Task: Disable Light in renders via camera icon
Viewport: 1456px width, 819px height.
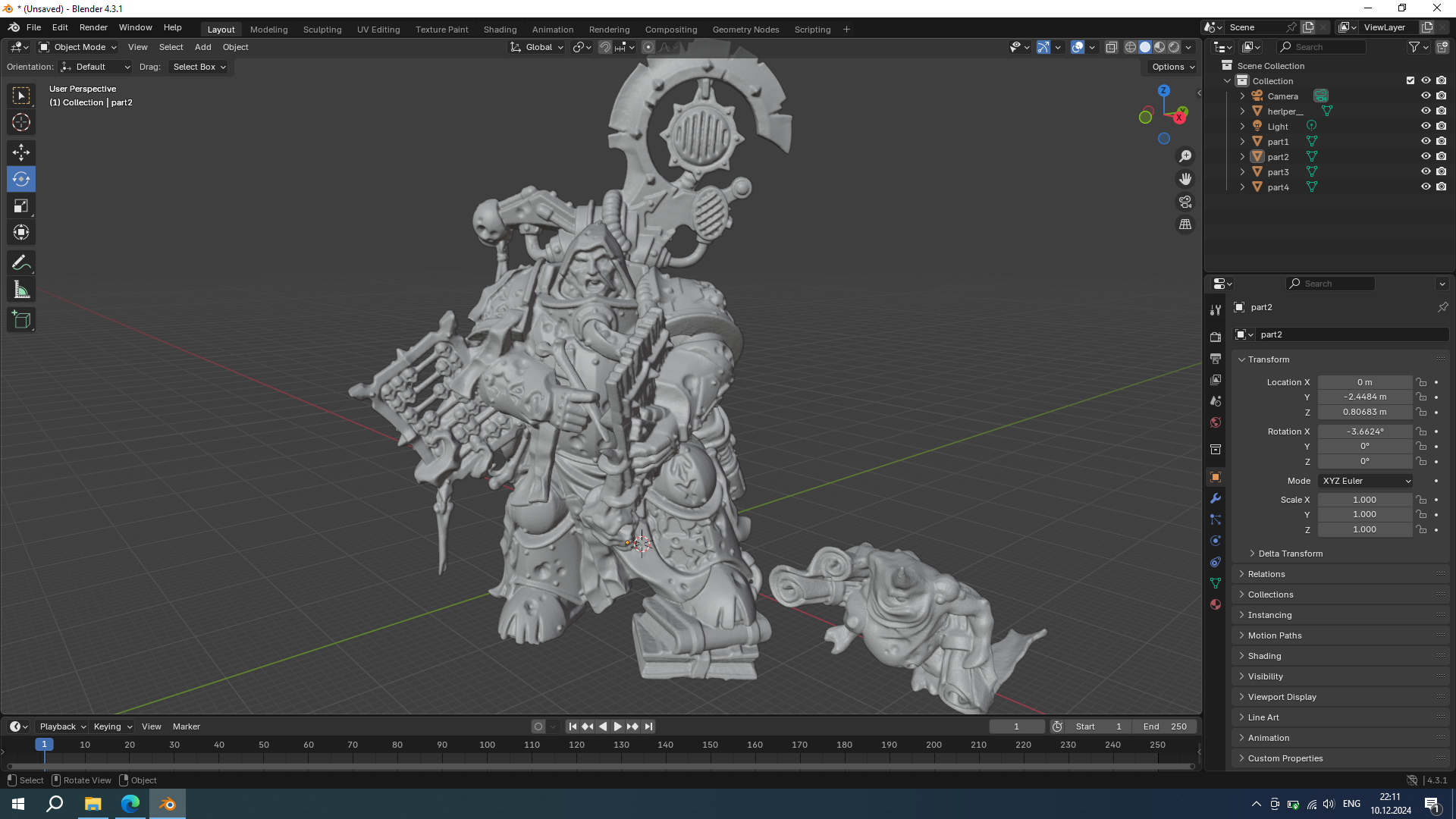Action: (x=1442, y=127)
